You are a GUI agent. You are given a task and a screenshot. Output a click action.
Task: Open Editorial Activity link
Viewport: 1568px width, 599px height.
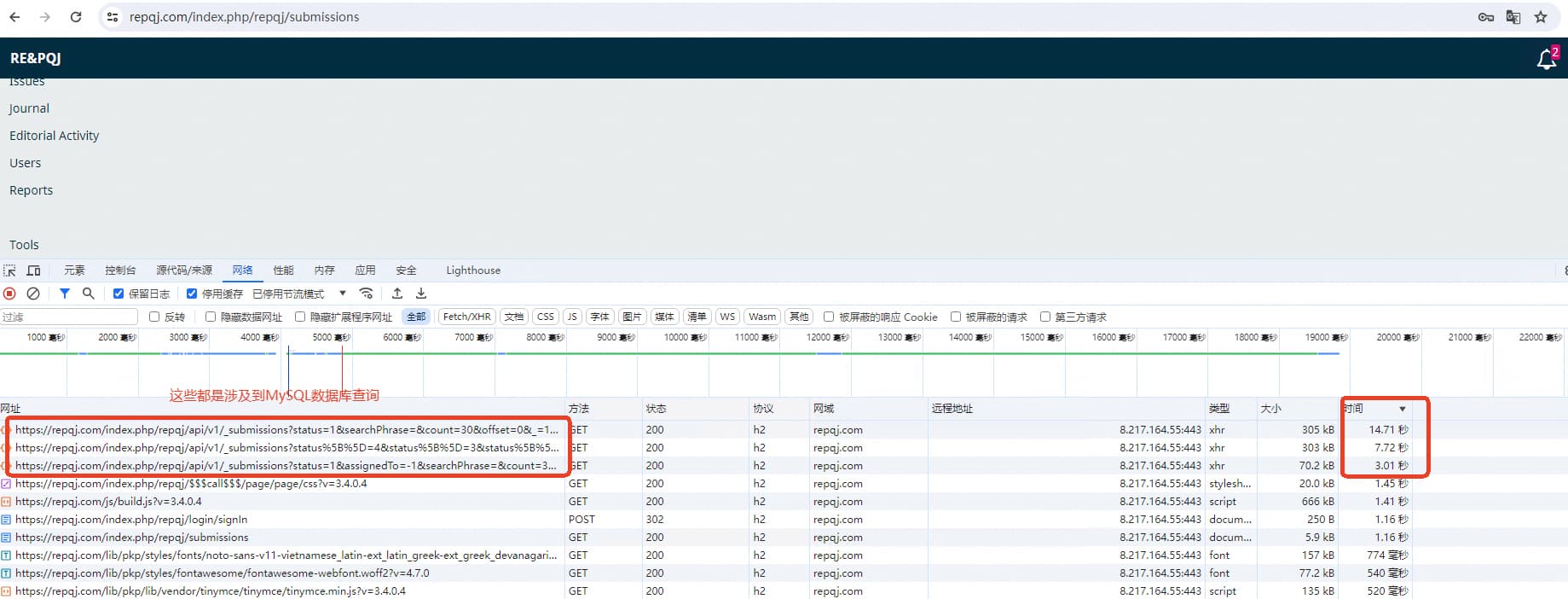54,136
